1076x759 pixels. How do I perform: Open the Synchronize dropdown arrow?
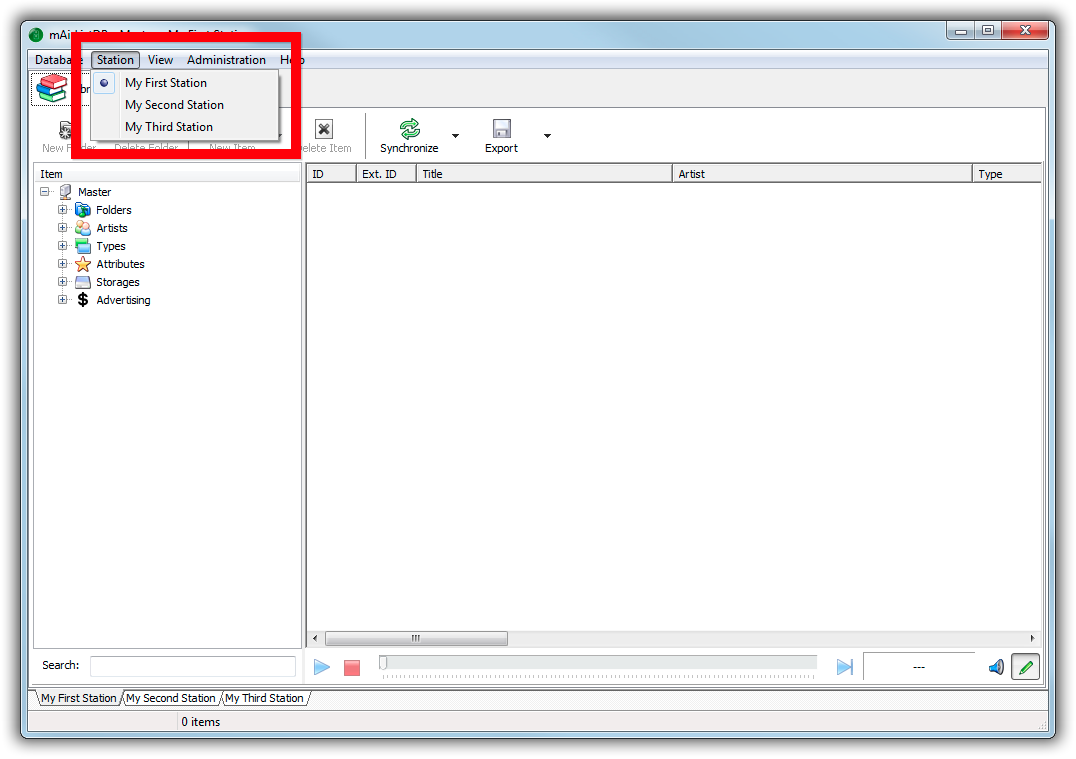tap(455, 136)
